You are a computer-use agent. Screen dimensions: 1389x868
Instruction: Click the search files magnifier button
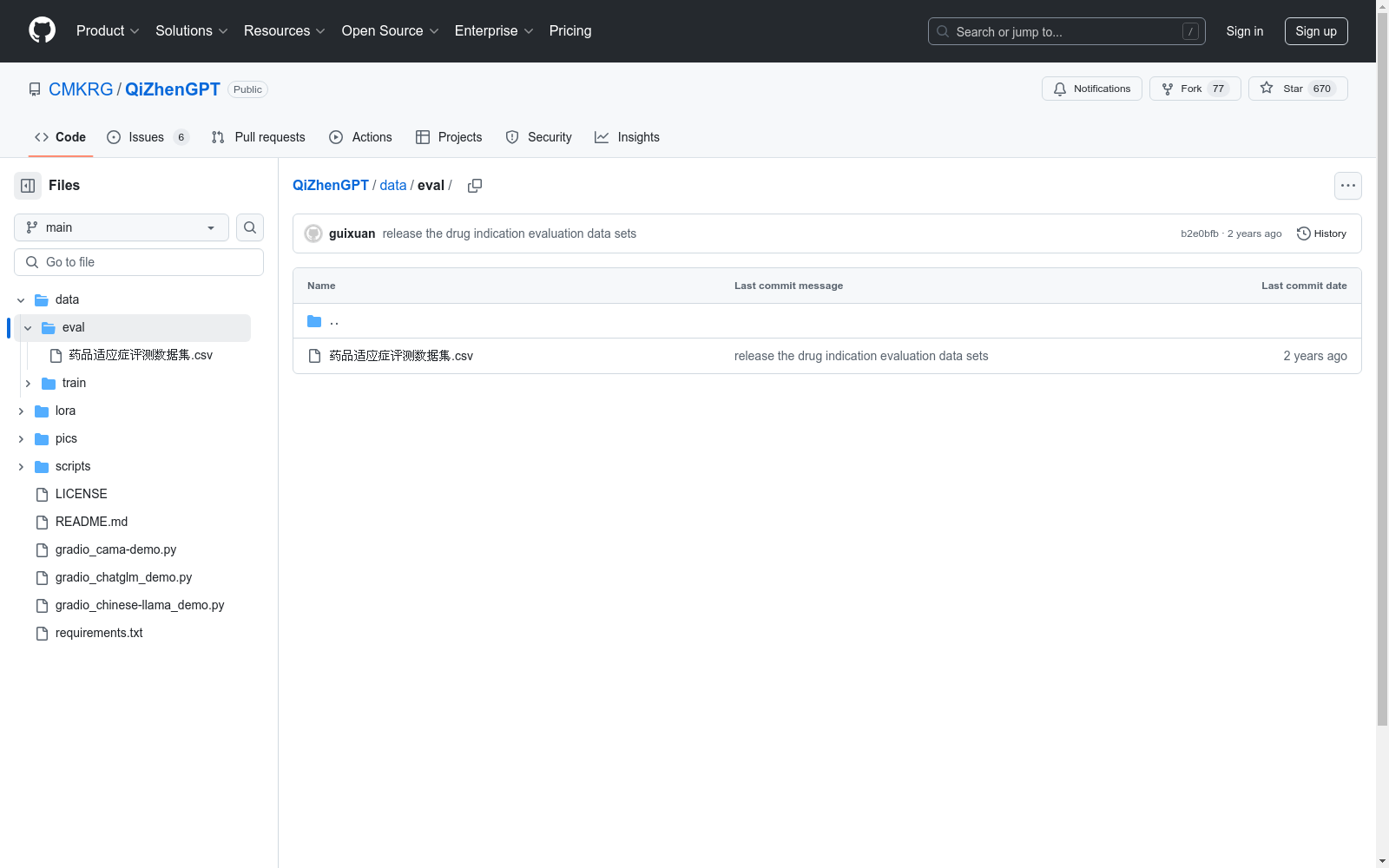point(250,227)
